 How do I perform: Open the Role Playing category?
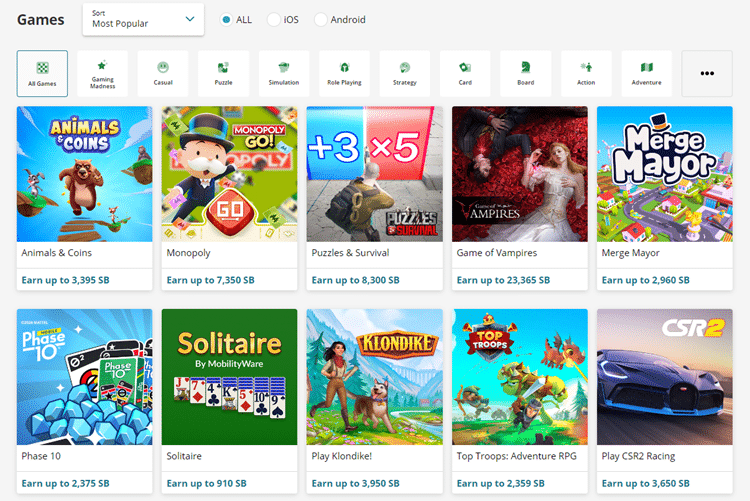click(344, 73)
